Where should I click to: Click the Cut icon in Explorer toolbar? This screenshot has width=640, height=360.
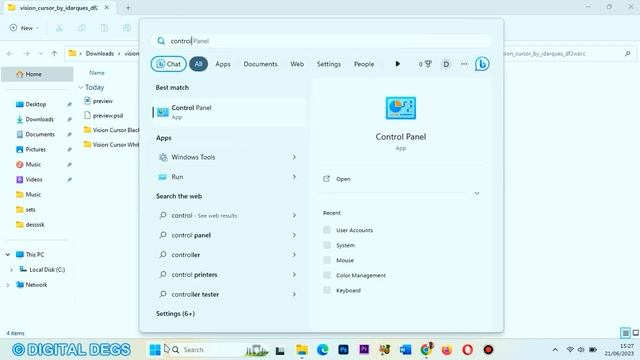59,28
